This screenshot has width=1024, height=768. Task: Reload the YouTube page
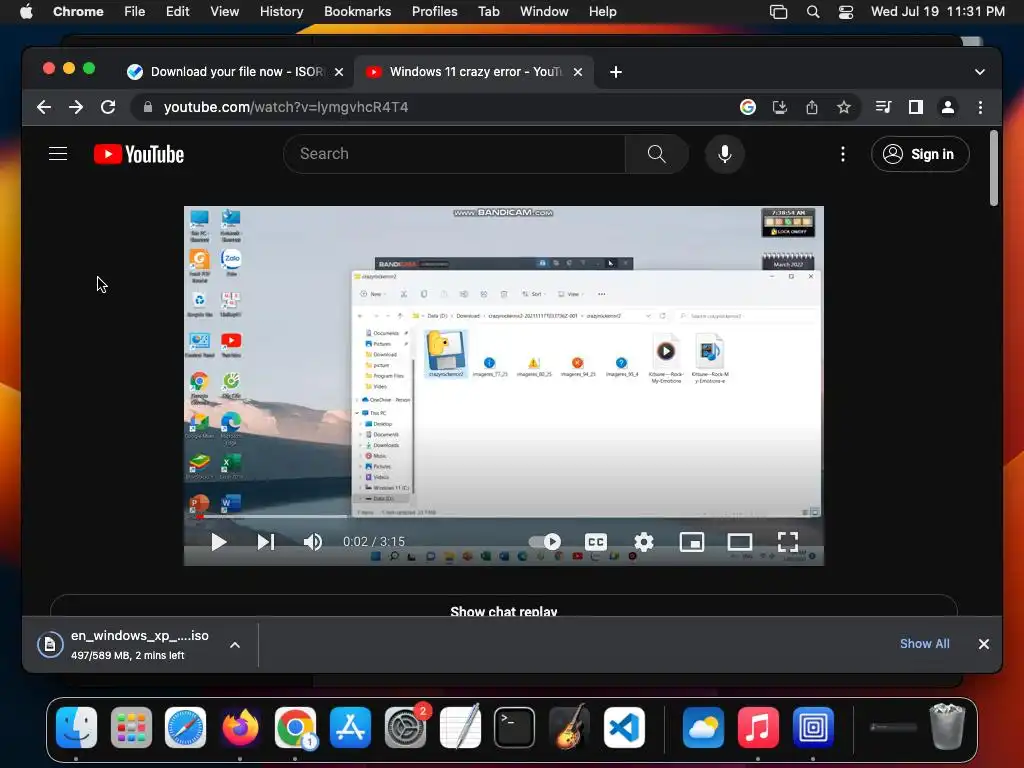click(108, 107)
